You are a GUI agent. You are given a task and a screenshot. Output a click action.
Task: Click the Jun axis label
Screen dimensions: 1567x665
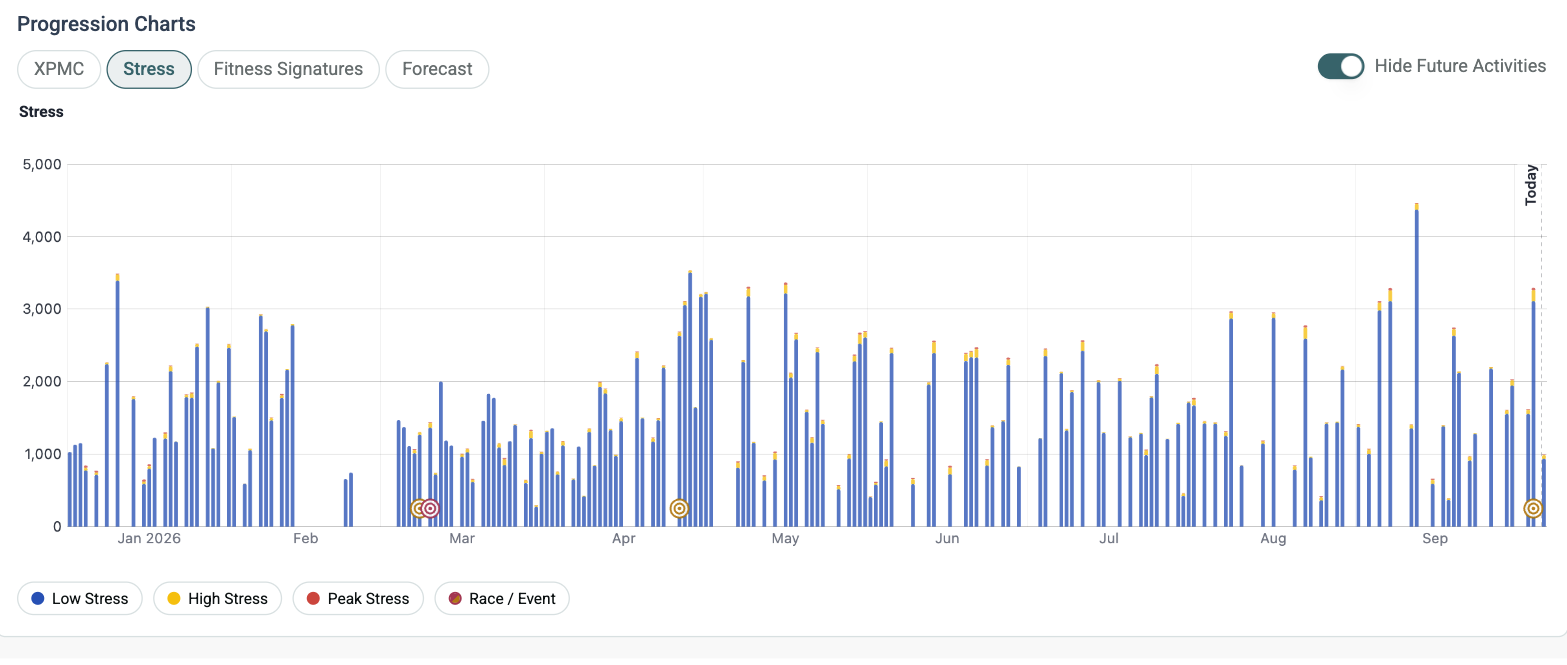click(947, 539)
